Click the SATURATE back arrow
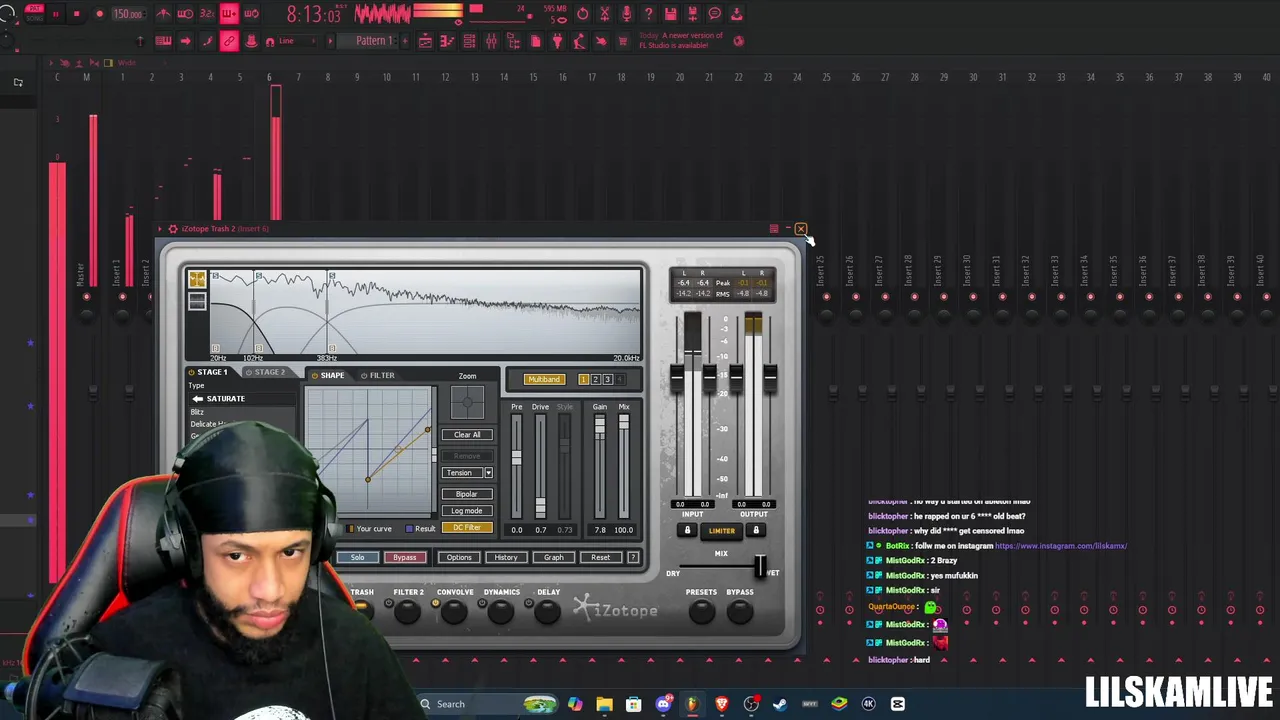This screenshot has height=720, width=1280. 197,399
